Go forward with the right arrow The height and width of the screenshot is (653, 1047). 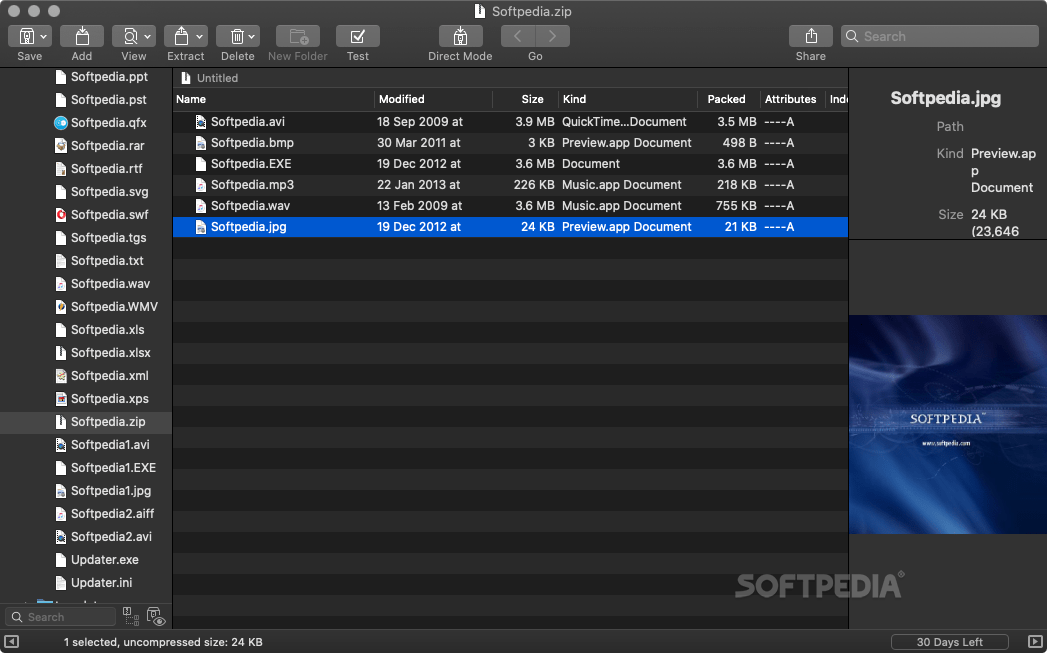(553, 36)
